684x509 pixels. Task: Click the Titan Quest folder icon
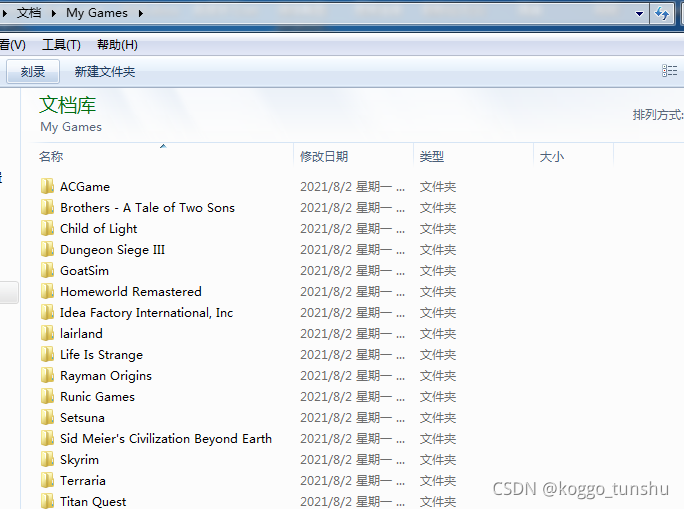point(47,501)
